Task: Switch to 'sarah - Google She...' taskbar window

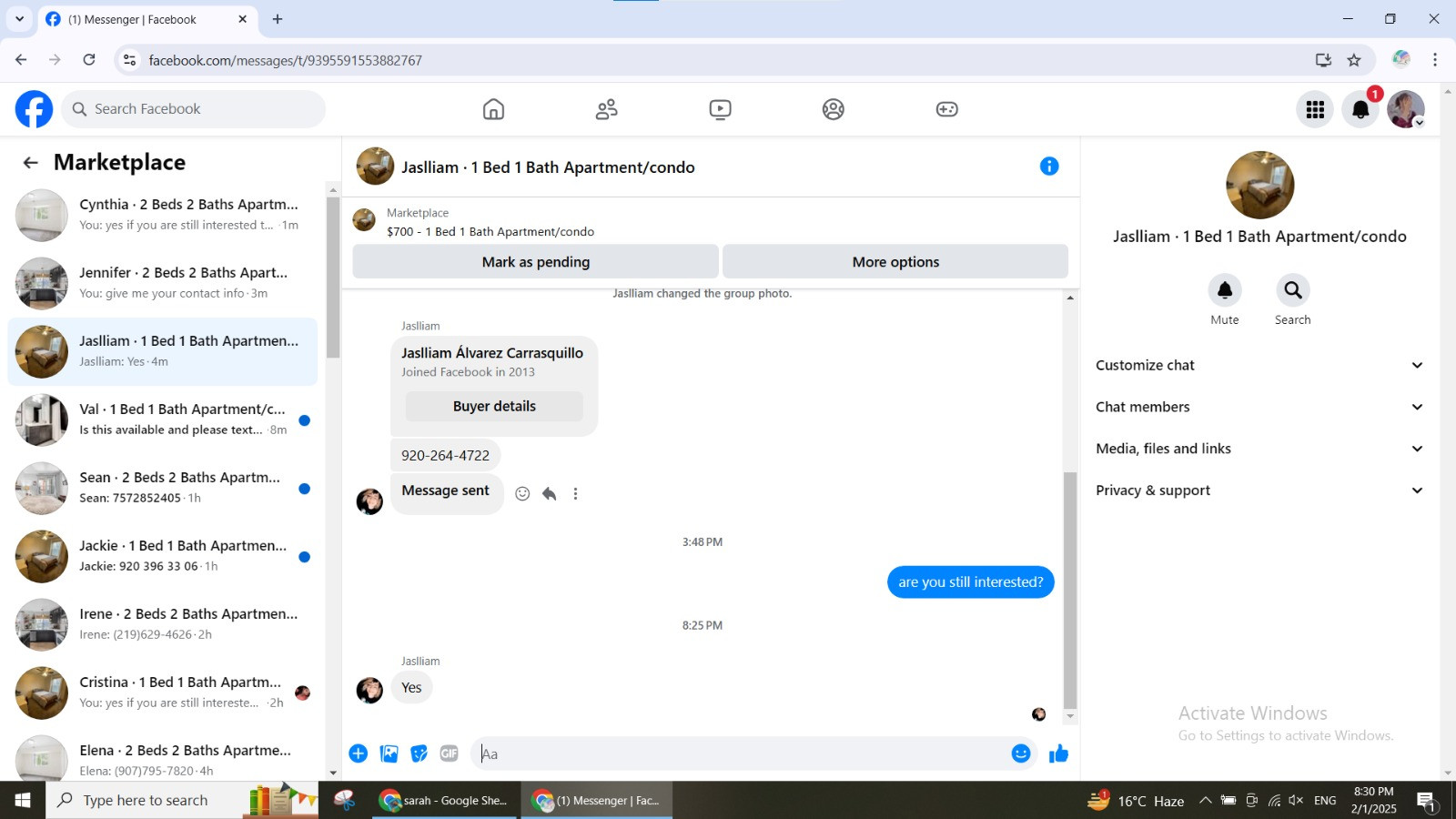Action: coord(445,801)
